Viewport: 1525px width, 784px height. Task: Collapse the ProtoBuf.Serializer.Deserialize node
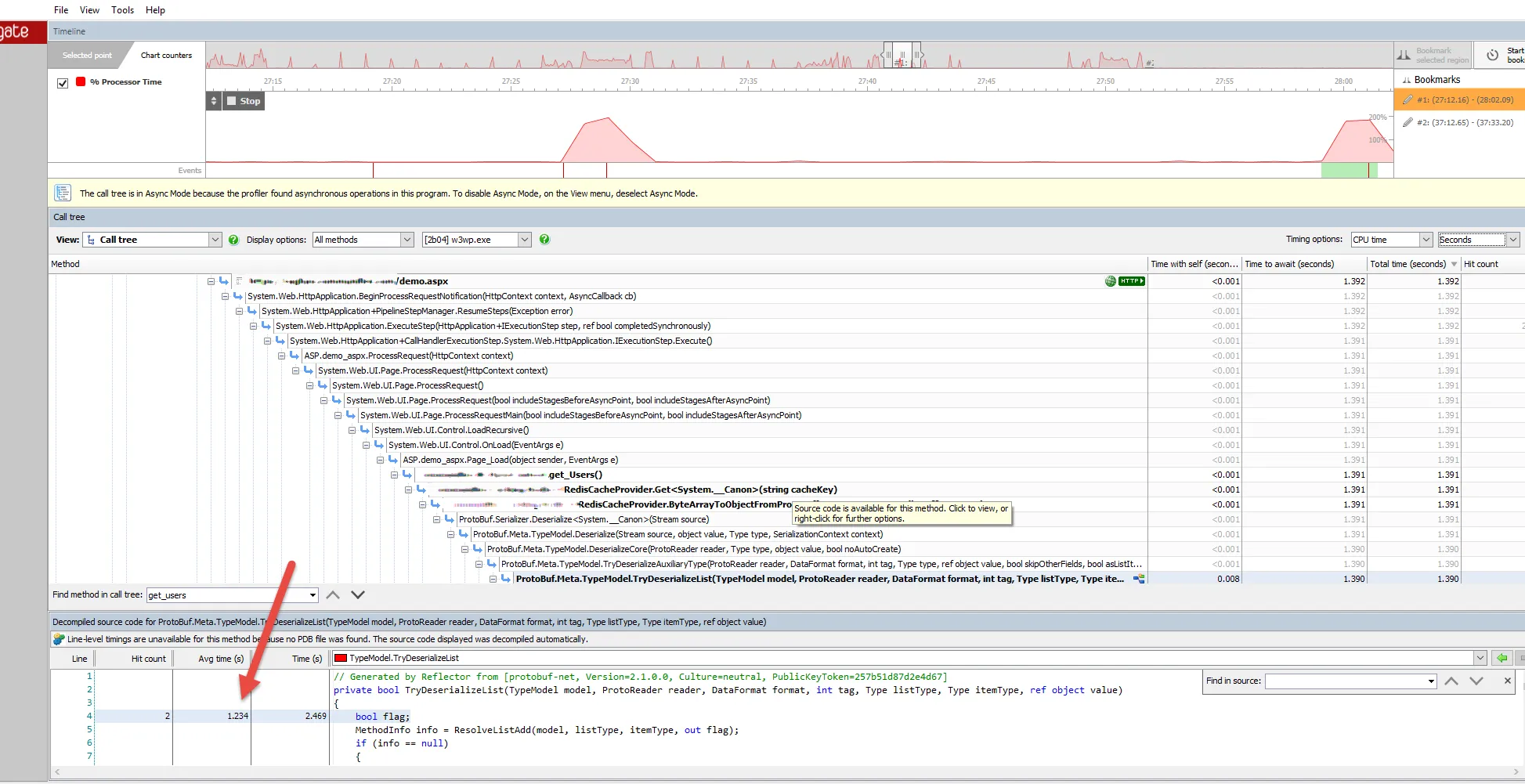(436, 519)
